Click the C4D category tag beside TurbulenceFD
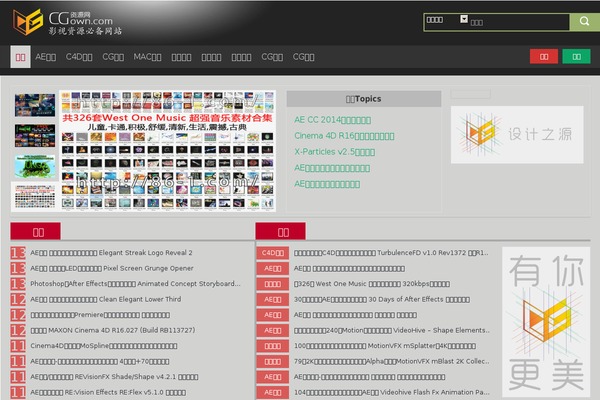This screenshot has width=600, height=400. (x=272, y=253)
